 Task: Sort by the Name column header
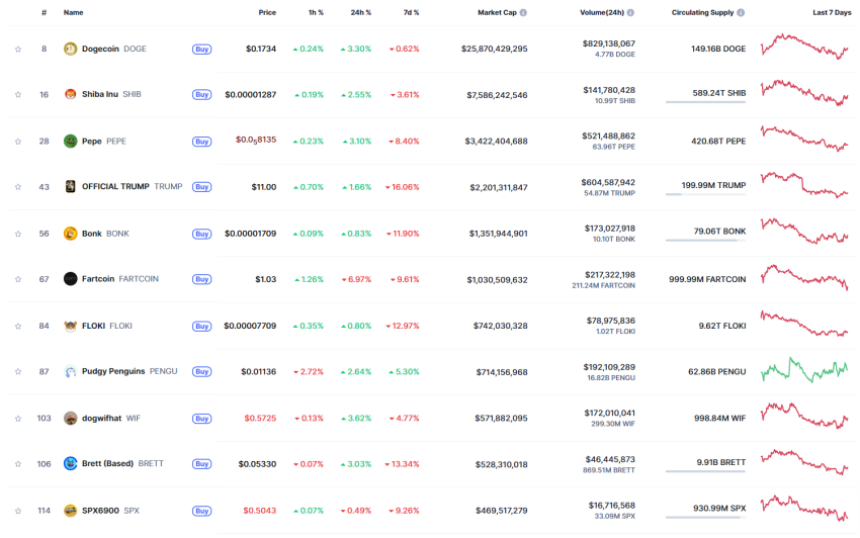[73, 13]
